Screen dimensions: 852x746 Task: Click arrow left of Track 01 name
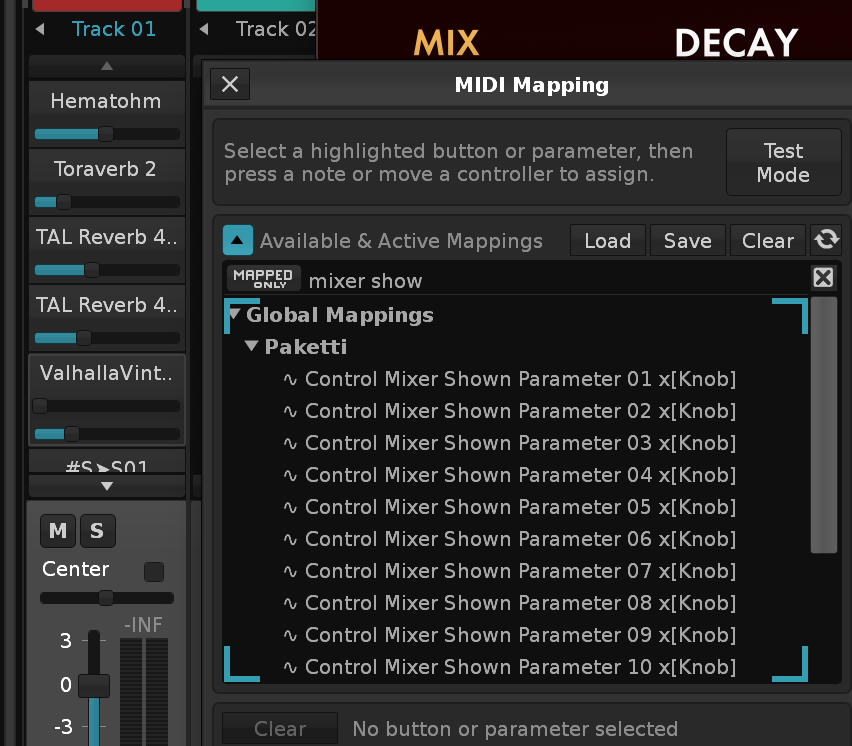click(40, 29)
